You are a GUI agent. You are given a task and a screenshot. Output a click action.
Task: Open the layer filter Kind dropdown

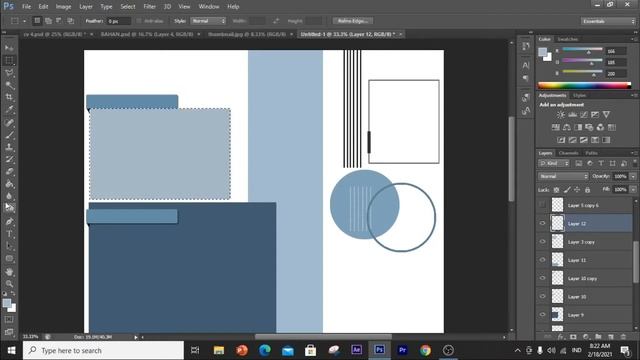[554, 163]
